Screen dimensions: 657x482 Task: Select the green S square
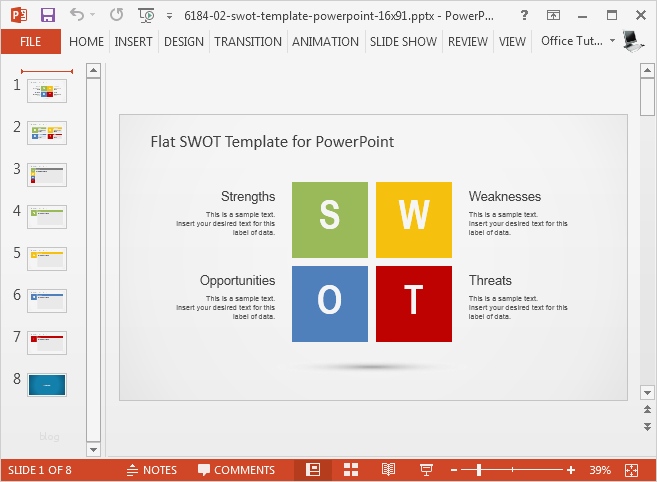(x=330, y=220)
